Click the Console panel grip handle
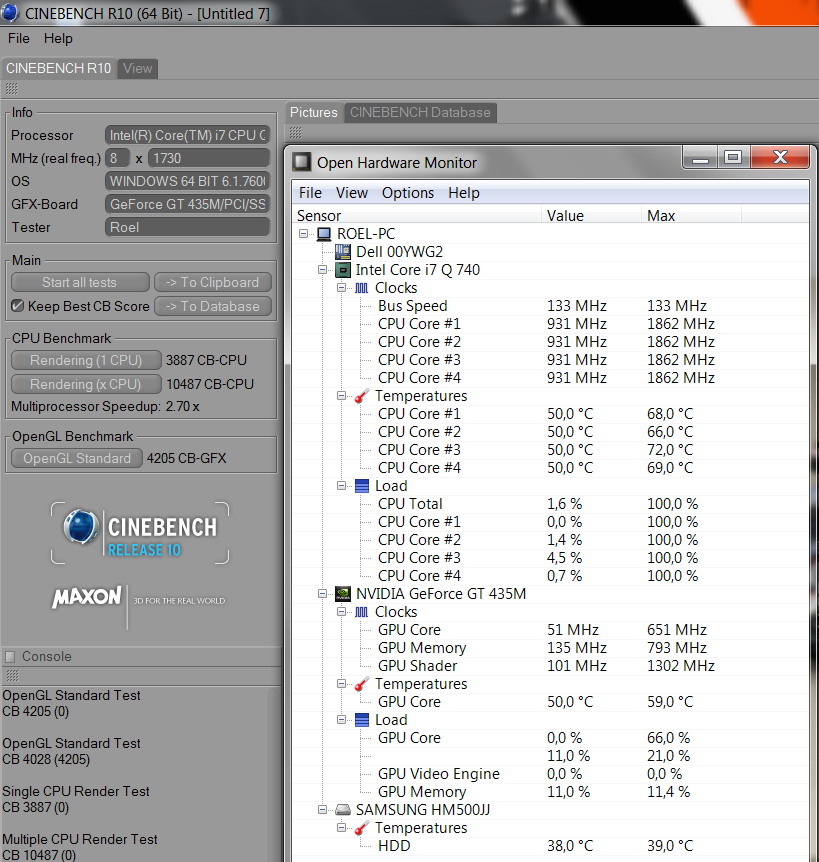The image size is (819, 862). tap(12, 676)
